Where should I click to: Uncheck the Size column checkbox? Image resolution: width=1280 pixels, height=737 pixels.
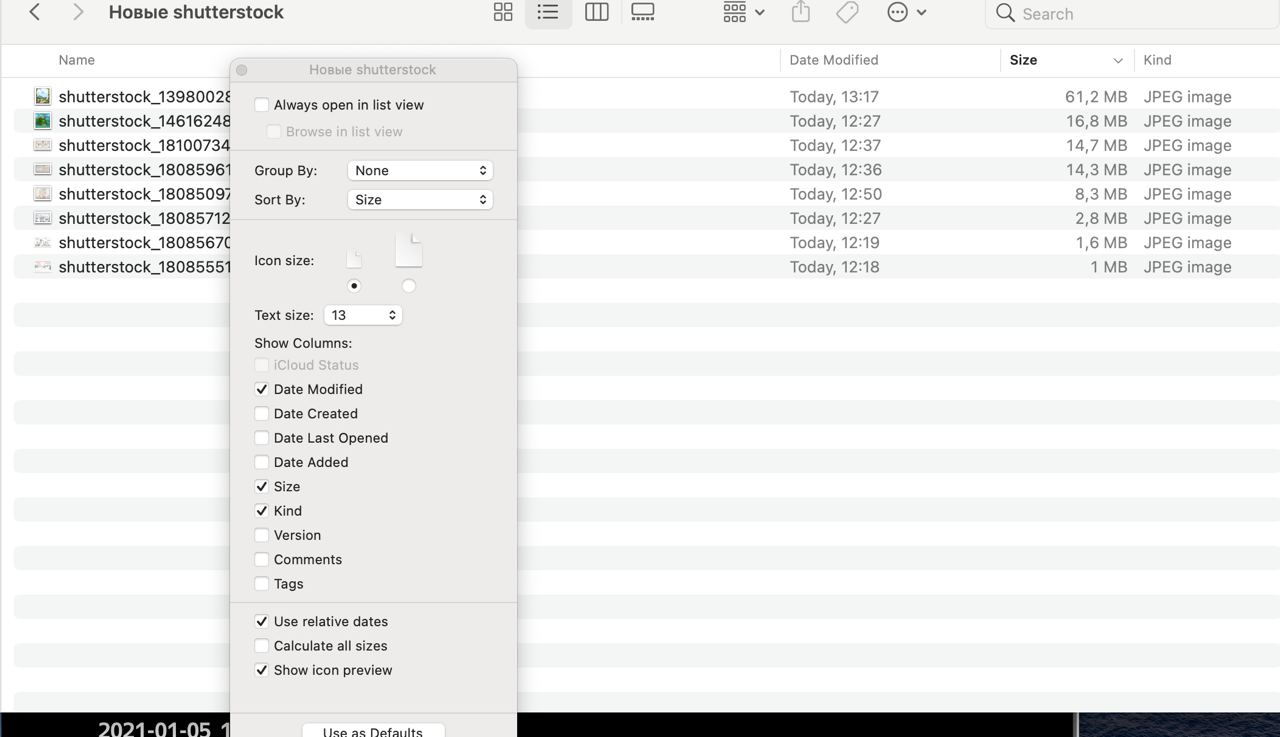(261, 486)
